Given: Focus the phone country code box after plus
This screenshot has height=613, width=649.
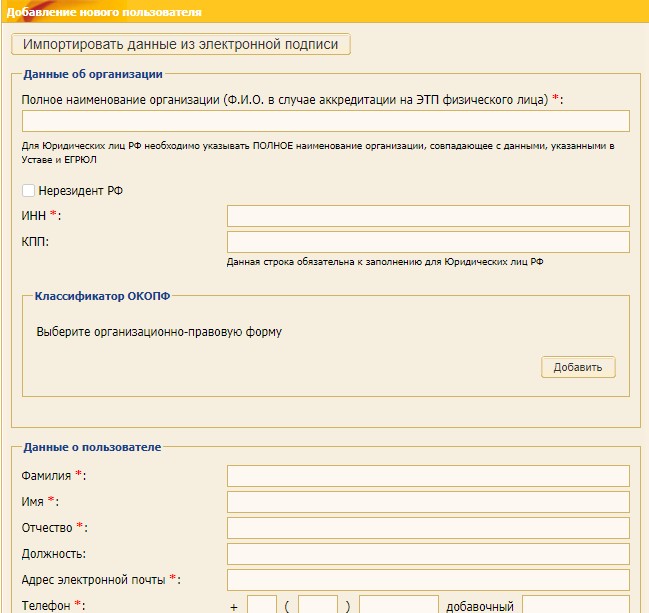Looking at the screenshot, I should [x=262, y=605].
